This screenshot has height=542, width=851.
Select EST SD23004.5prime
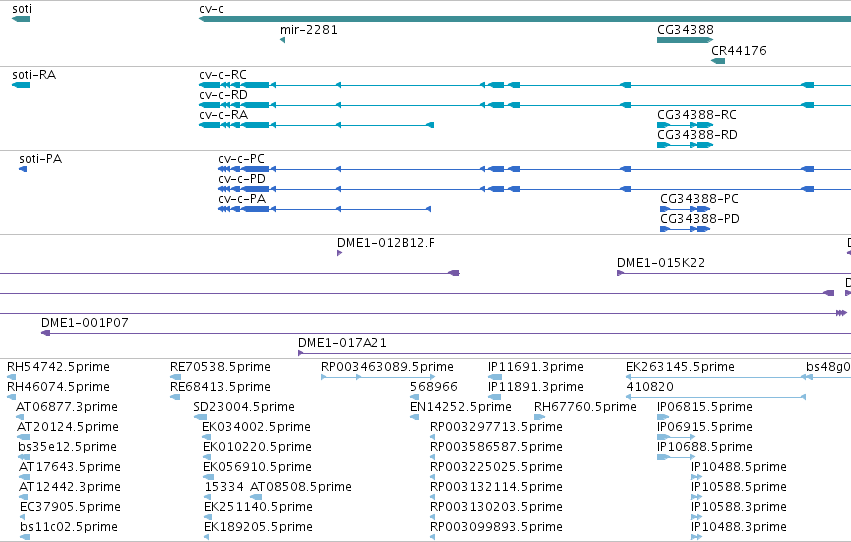[x=244, y=407]
